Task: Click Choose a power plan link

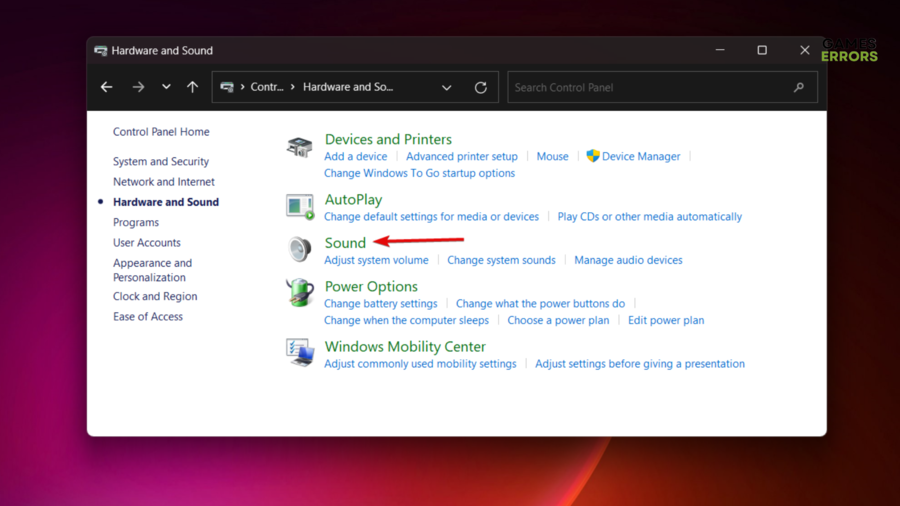Action: tap(558, 321)
